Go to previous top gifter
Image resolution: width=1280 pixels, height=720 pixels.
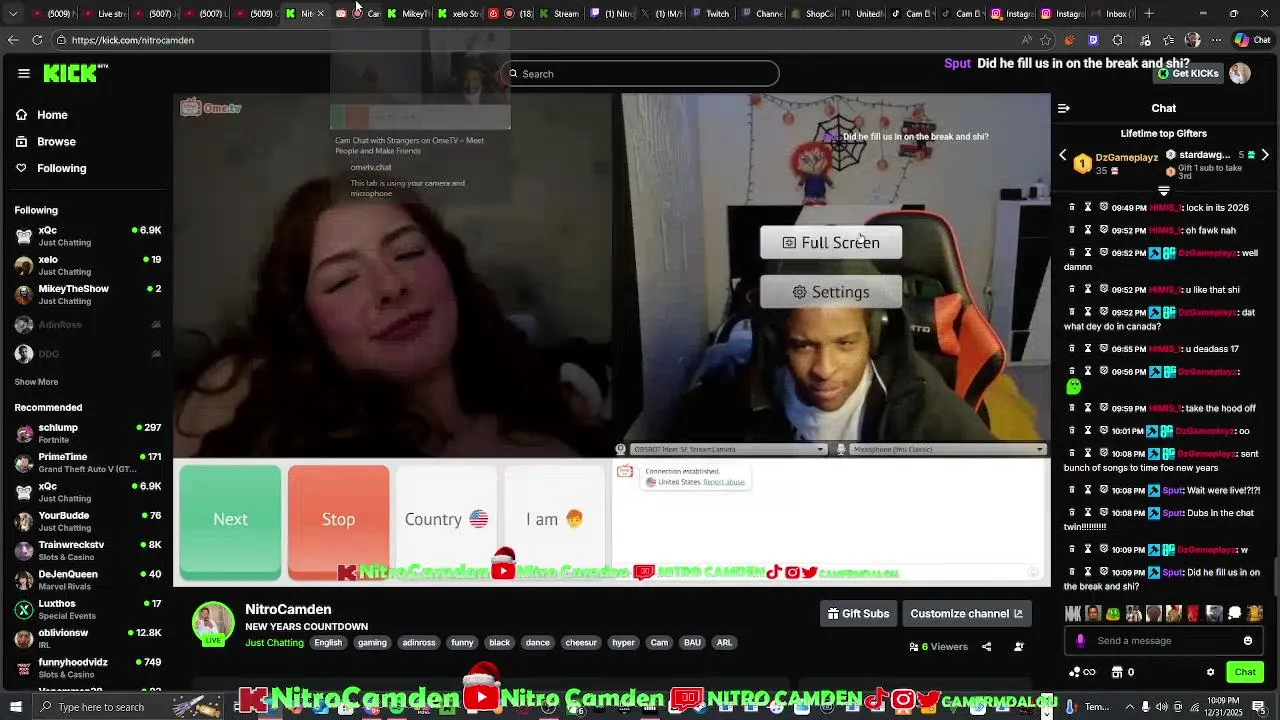click(x=1063, y=155)
